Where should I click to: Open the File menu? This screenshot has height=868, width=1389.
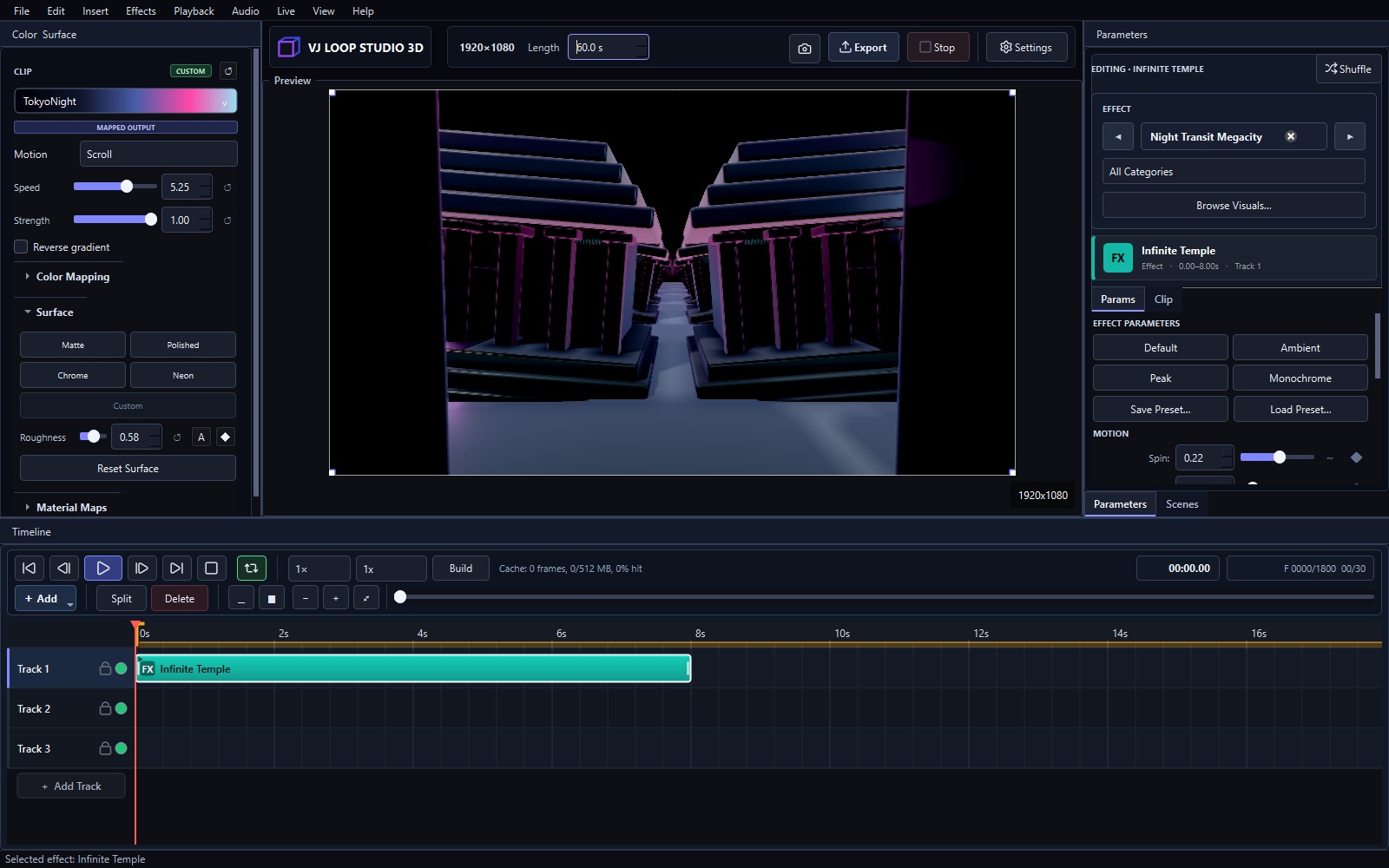[x=22, y=10]
